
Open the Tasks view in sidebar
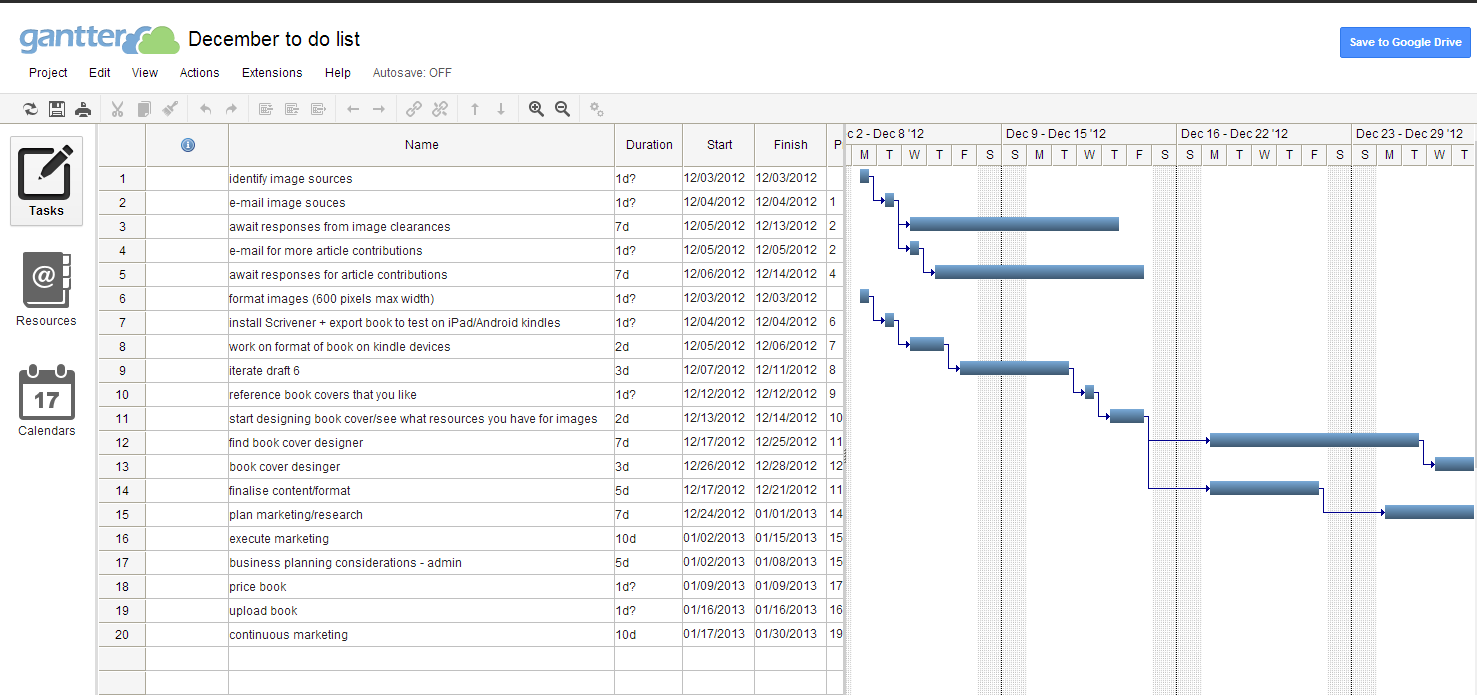tap(46, 181)
